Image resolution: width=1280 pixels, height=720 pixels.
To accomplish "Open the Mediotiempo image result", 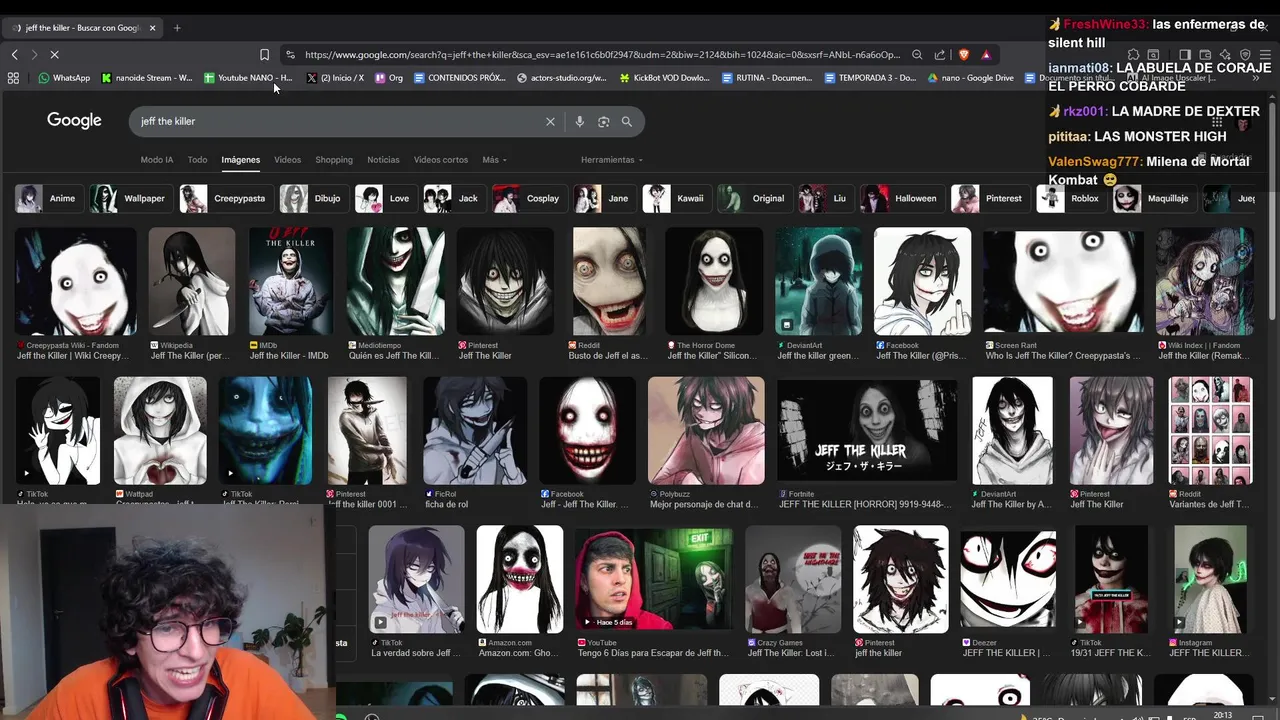I will tap(395, 281).
